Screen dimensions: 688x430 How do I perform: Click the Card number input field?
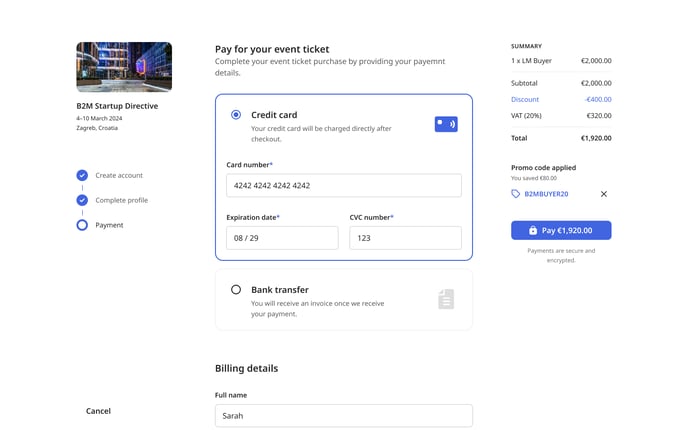click(x=344, y=185)
